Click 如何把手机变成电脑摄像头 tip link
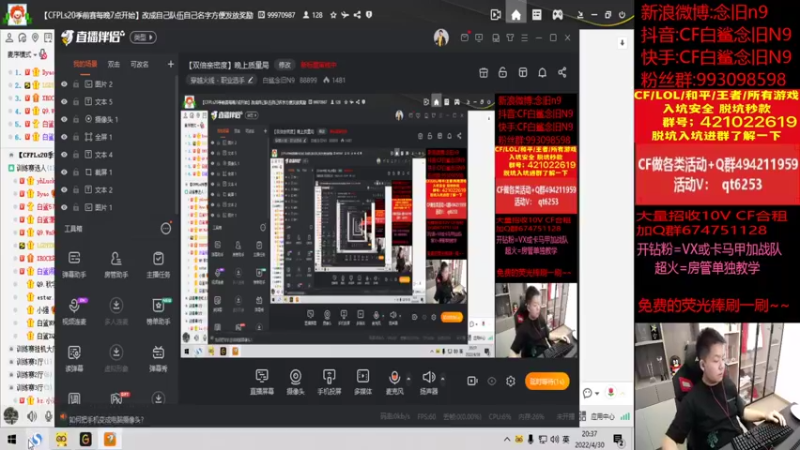800x450 pixels. coord(107,419)
